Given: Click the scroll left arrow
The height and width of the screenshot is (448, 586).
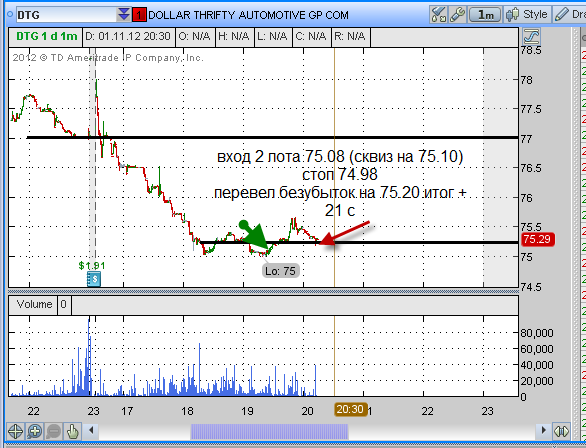Looking at the screenshot, I should (91, 431).
